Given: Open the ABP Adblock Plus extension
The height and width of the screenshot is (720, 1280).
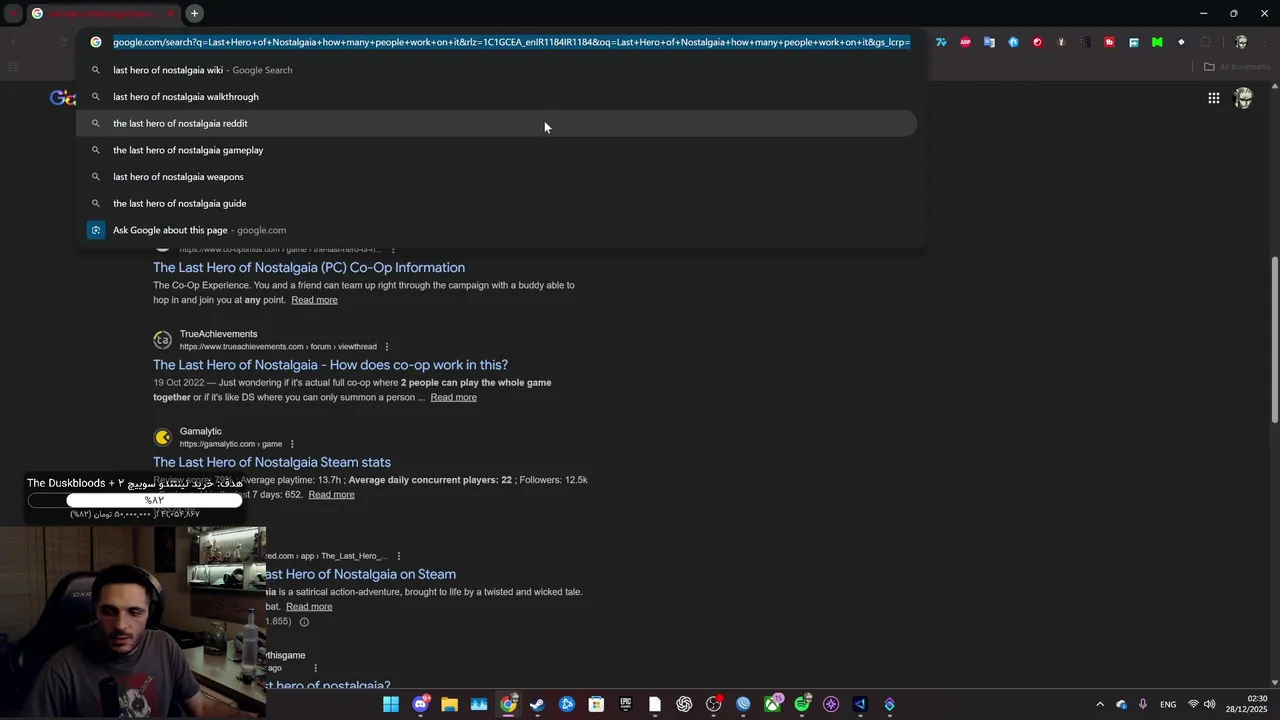Looking at the screenshot, I should (x=965, y=42).
